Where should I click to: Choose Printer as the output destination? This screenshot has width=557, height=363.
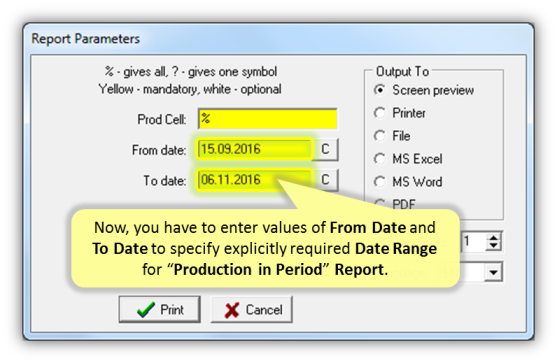tap(380, 113)
